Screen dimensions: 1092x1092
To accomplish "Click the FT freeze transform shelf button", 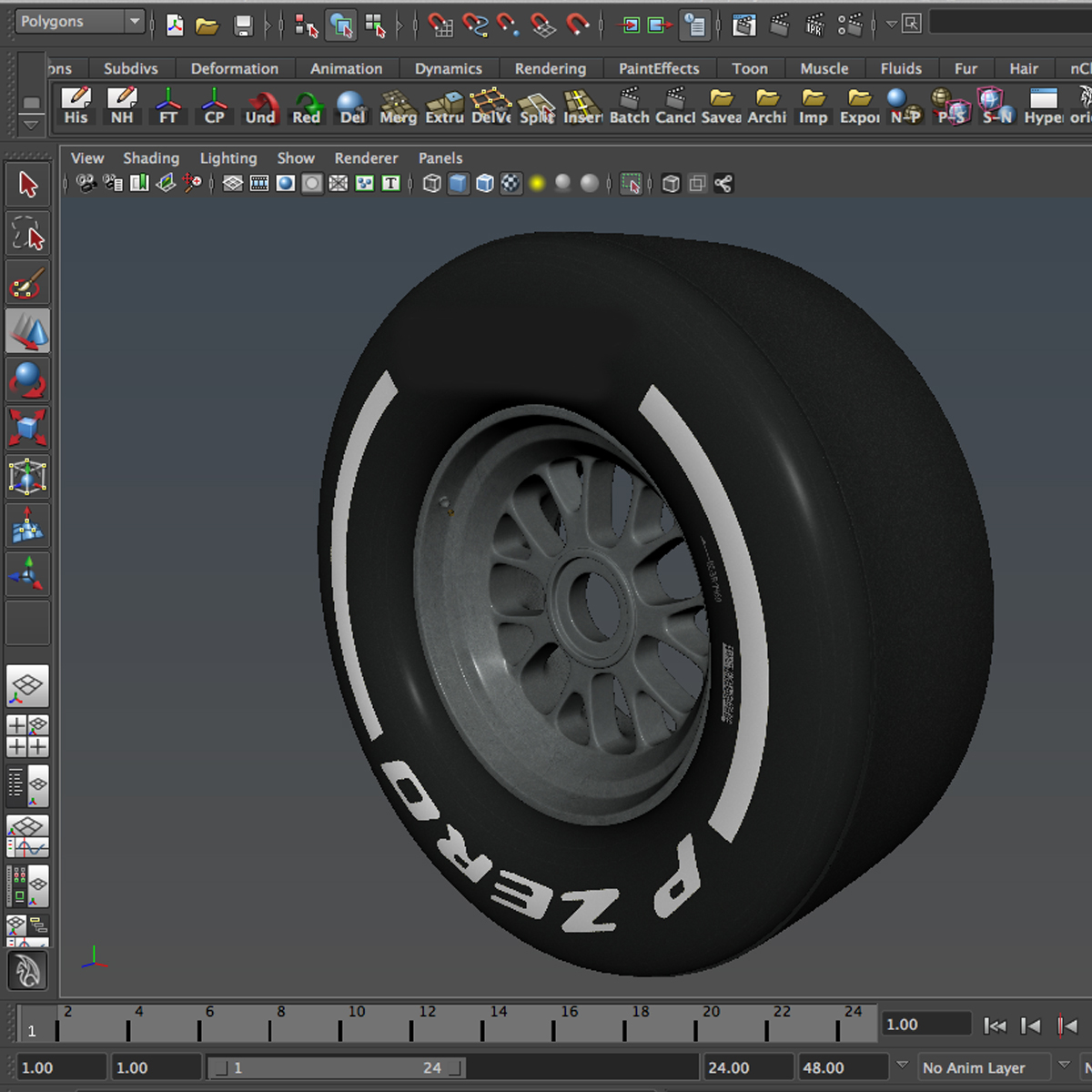I will [168, 107].
